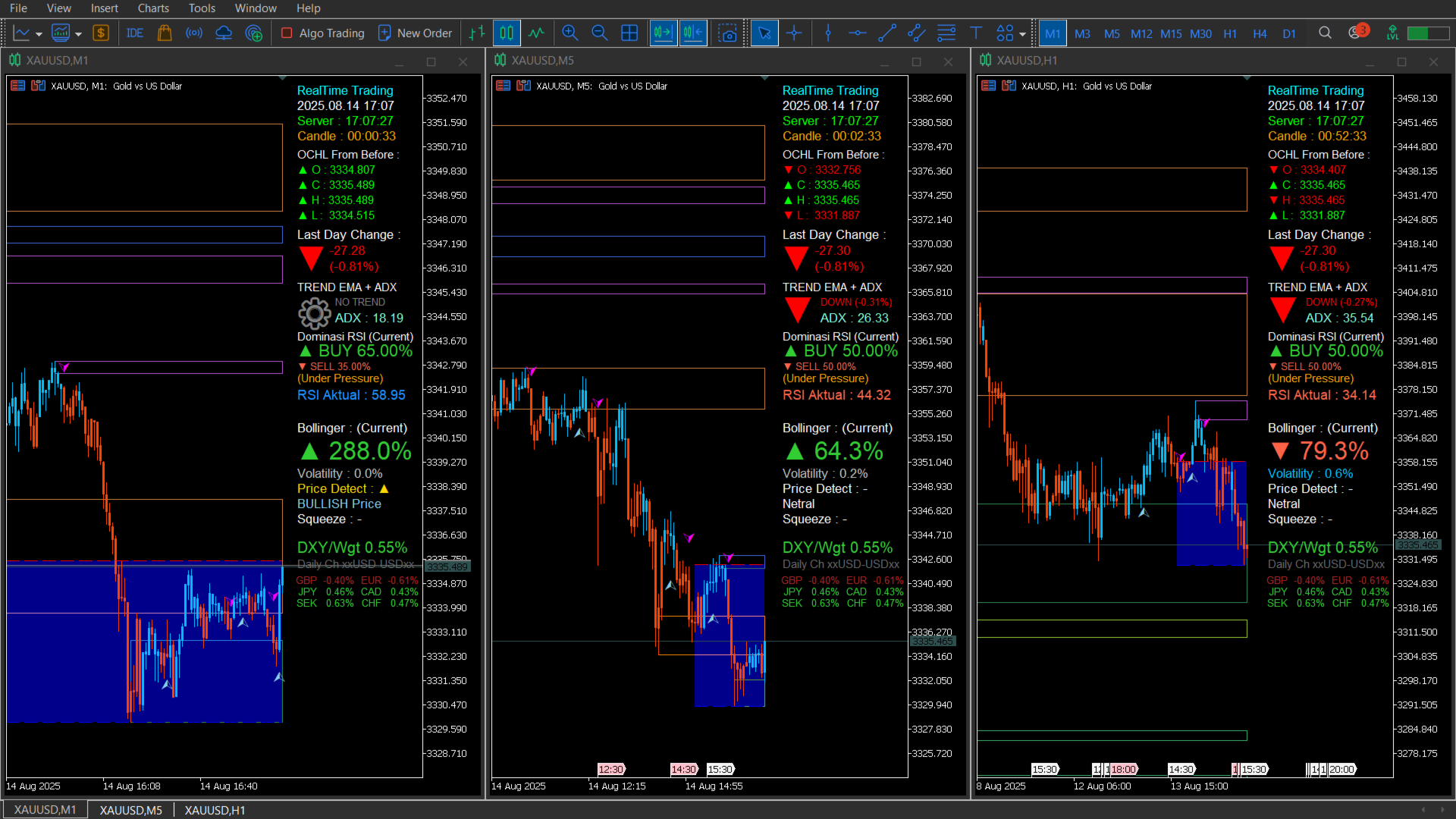The height and width of the screenshot is (819, 1456).
Task: Launch the IDE MetaEditor
Action: pos(135,33)
